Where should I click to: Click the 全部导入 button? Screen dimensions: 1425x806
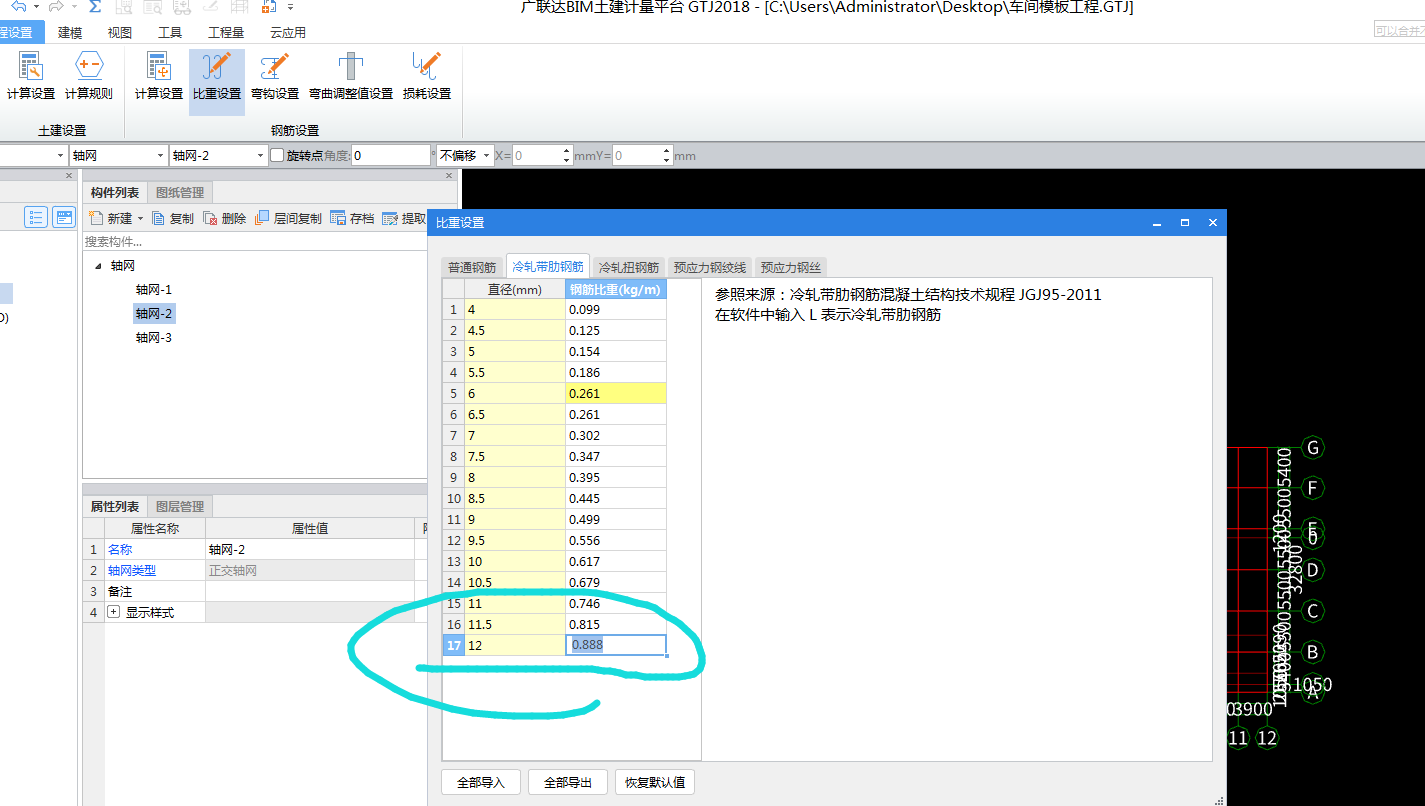[x=481, y=782]
